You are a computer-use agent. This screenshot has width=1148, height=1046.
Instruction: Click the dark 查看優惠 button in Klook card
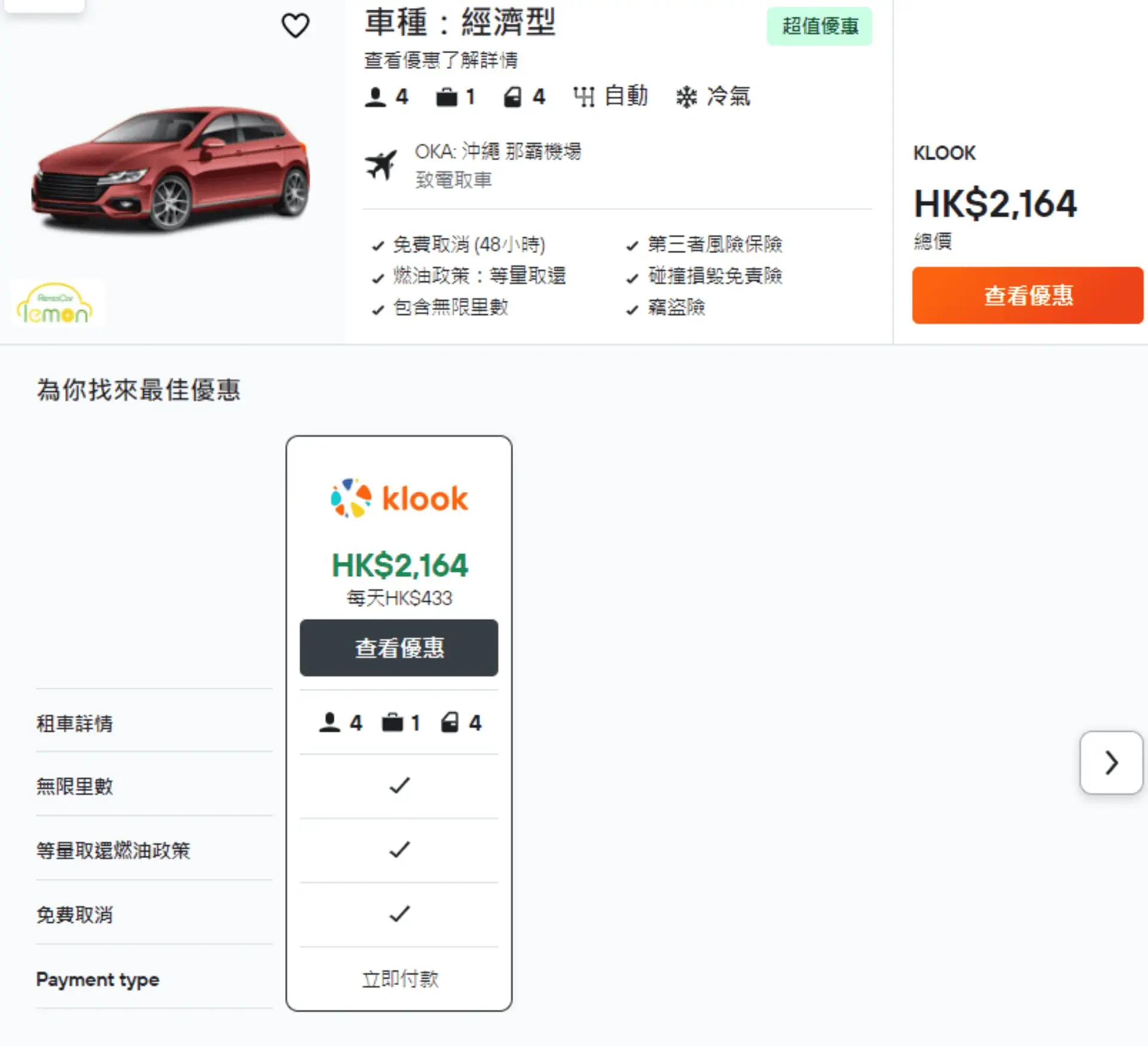pos(399,648)
